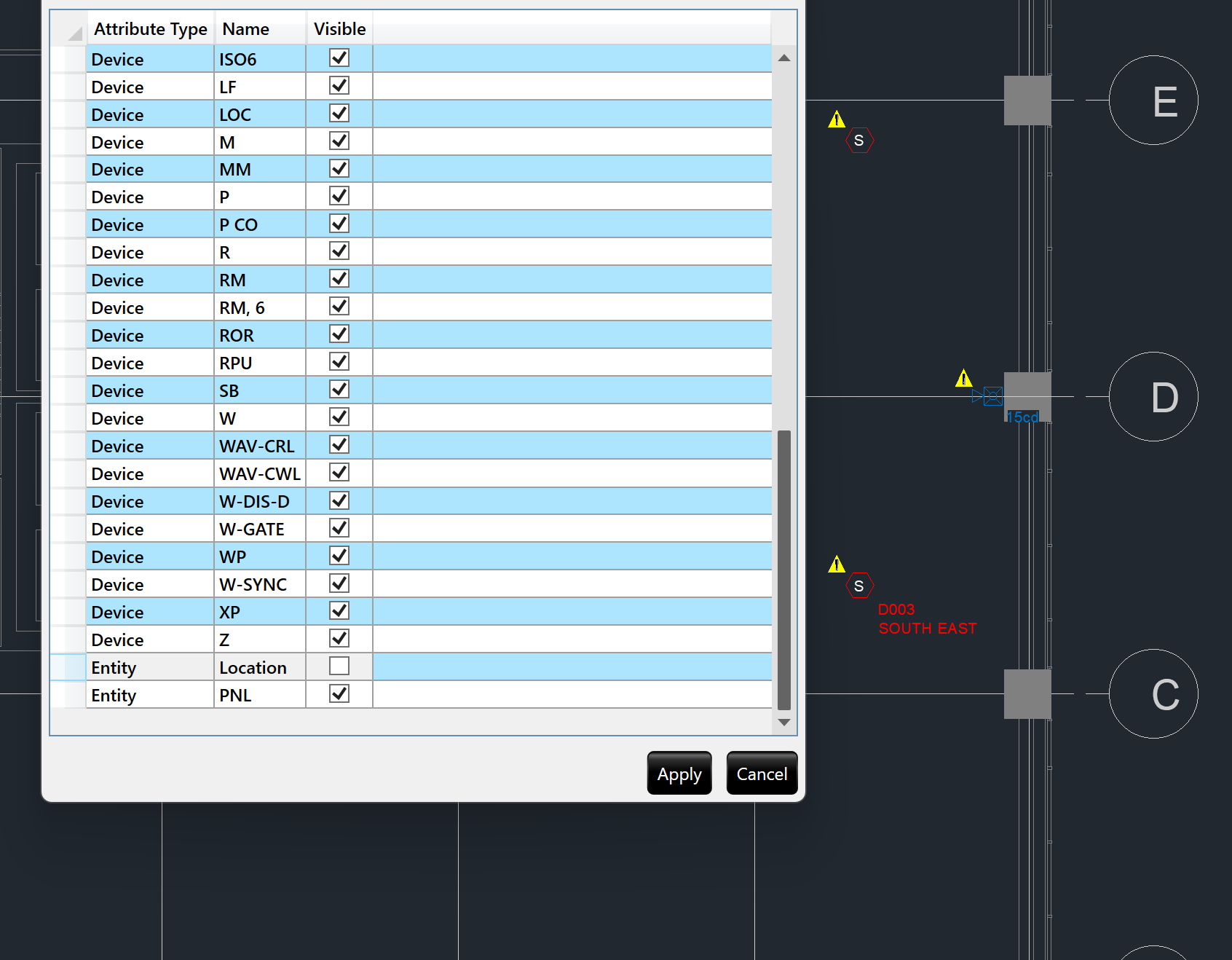Select the blue strobe device symbol near 15cd
This screenshot has height=960, width=1232.
pos(988,396)
